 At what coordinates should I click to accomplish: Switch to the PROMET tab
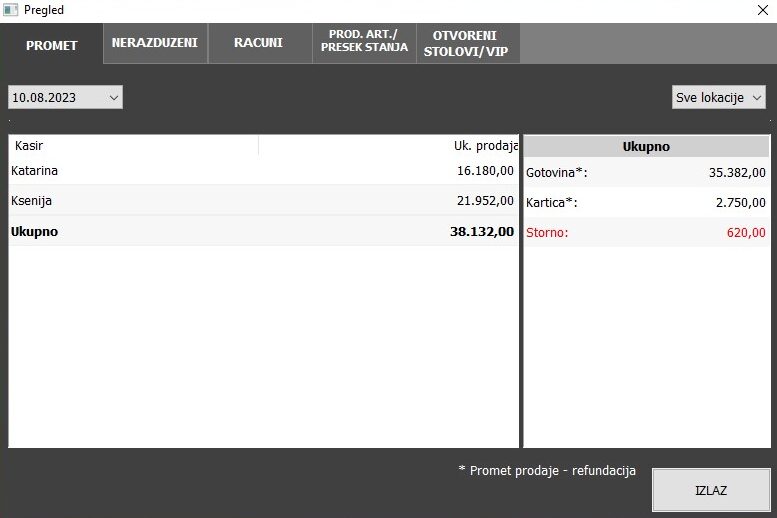(52, 45)
